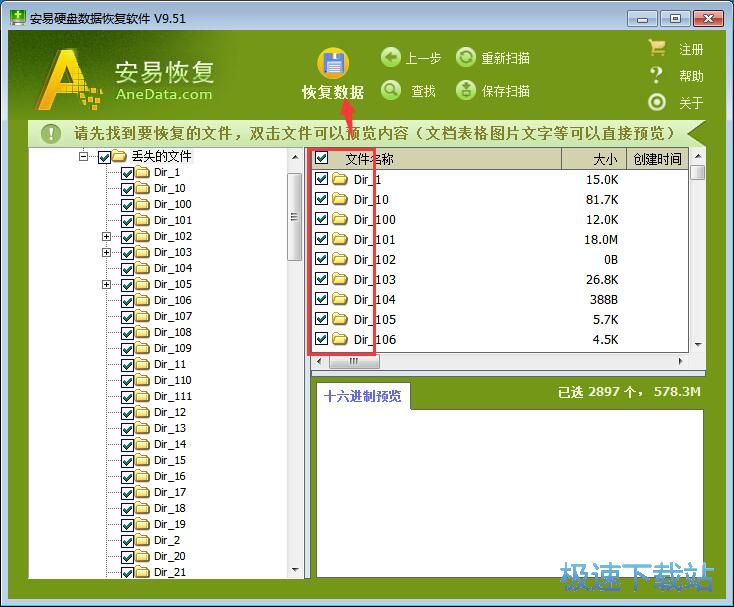Click the 恢复数据 label
Image resolution: width=734 pixels, height=607 pixels.
point(333,92)
